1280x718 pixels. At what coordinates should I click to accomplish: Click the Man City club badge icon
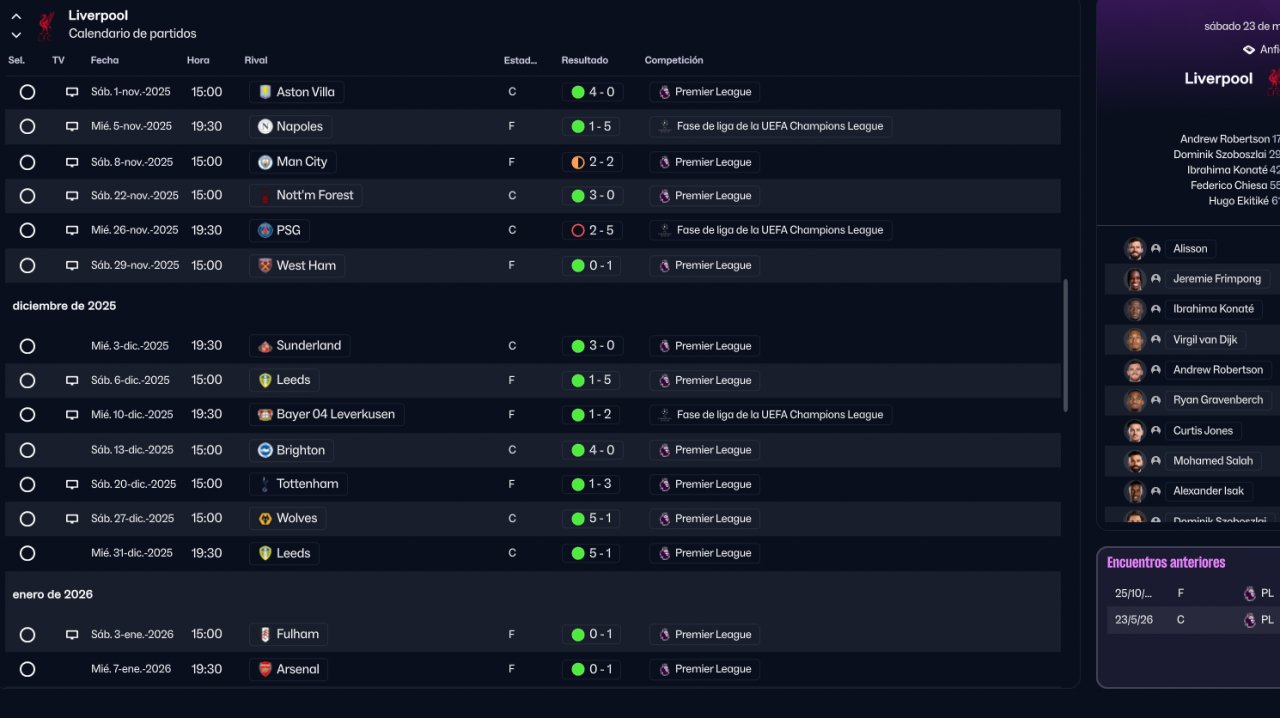[x=265, y=162]
